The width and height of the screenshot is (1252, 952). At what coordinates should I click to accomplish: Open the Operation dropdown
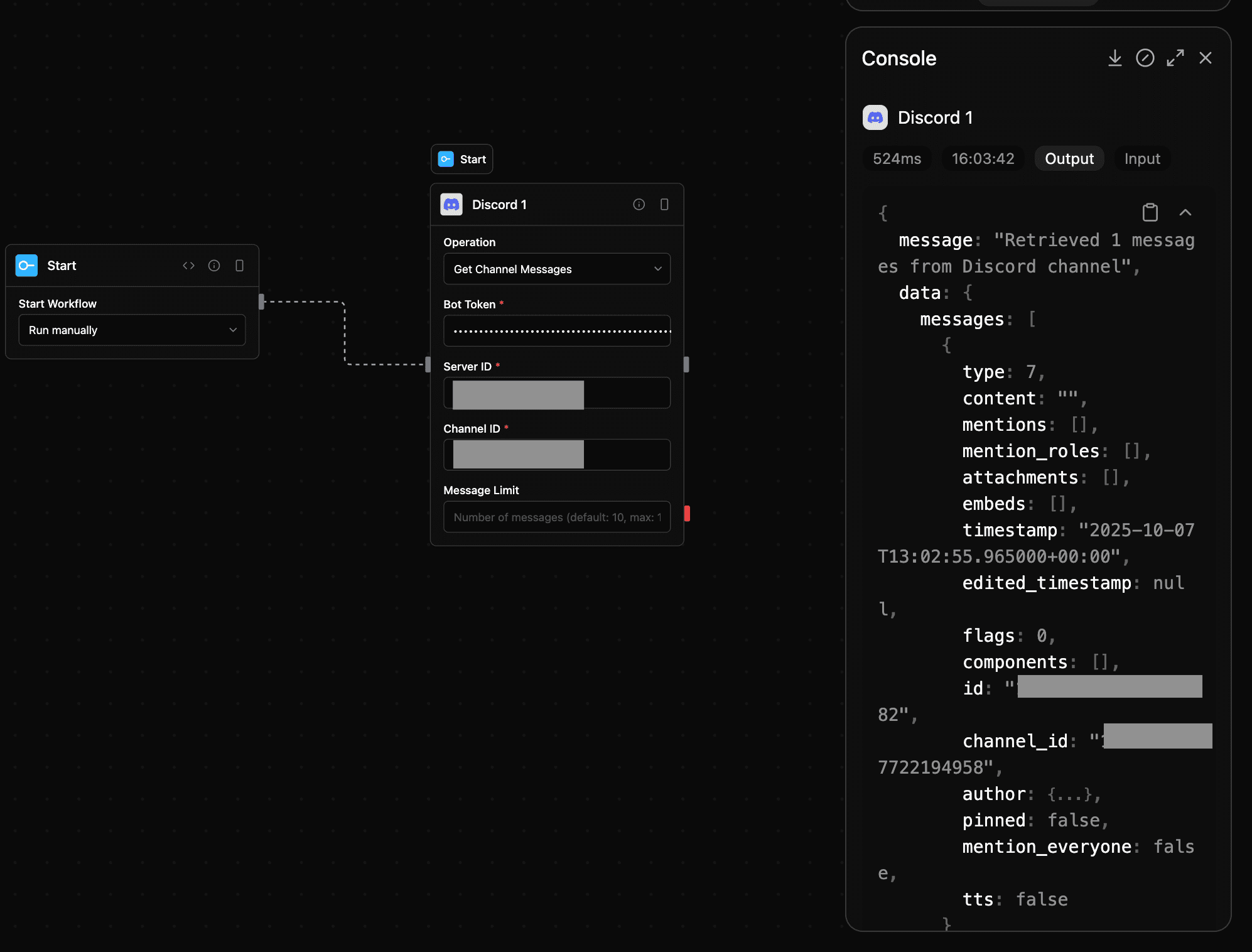click(556, 269)
